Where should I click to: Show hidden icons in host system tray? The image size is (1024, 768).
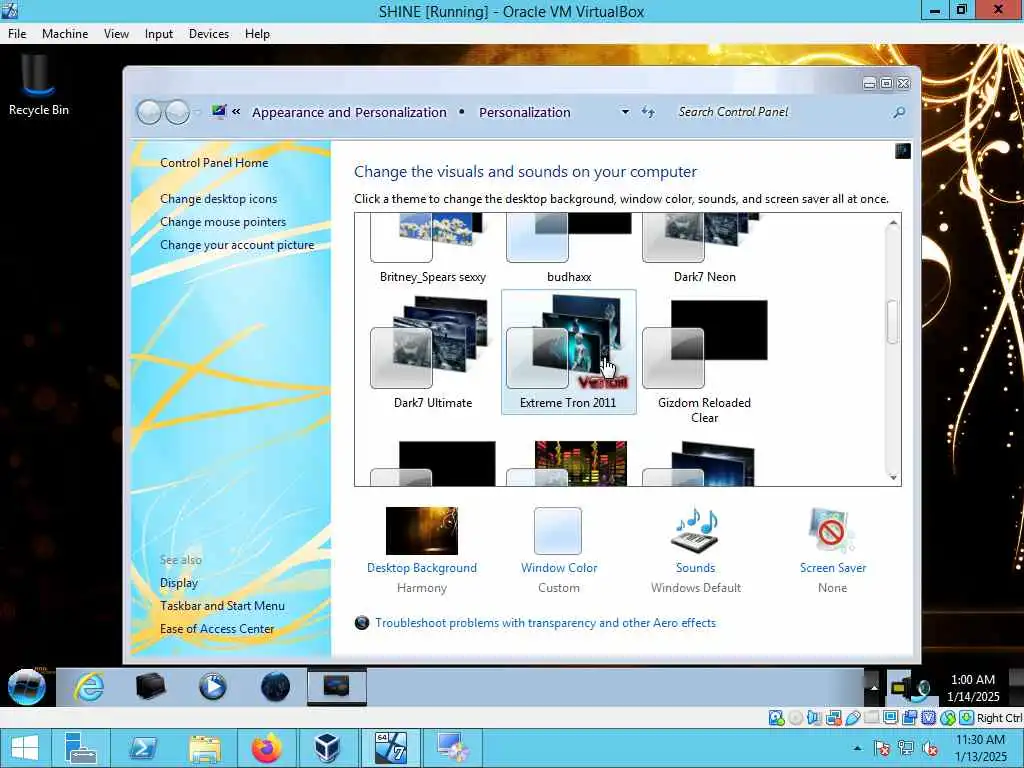point(857,748)
